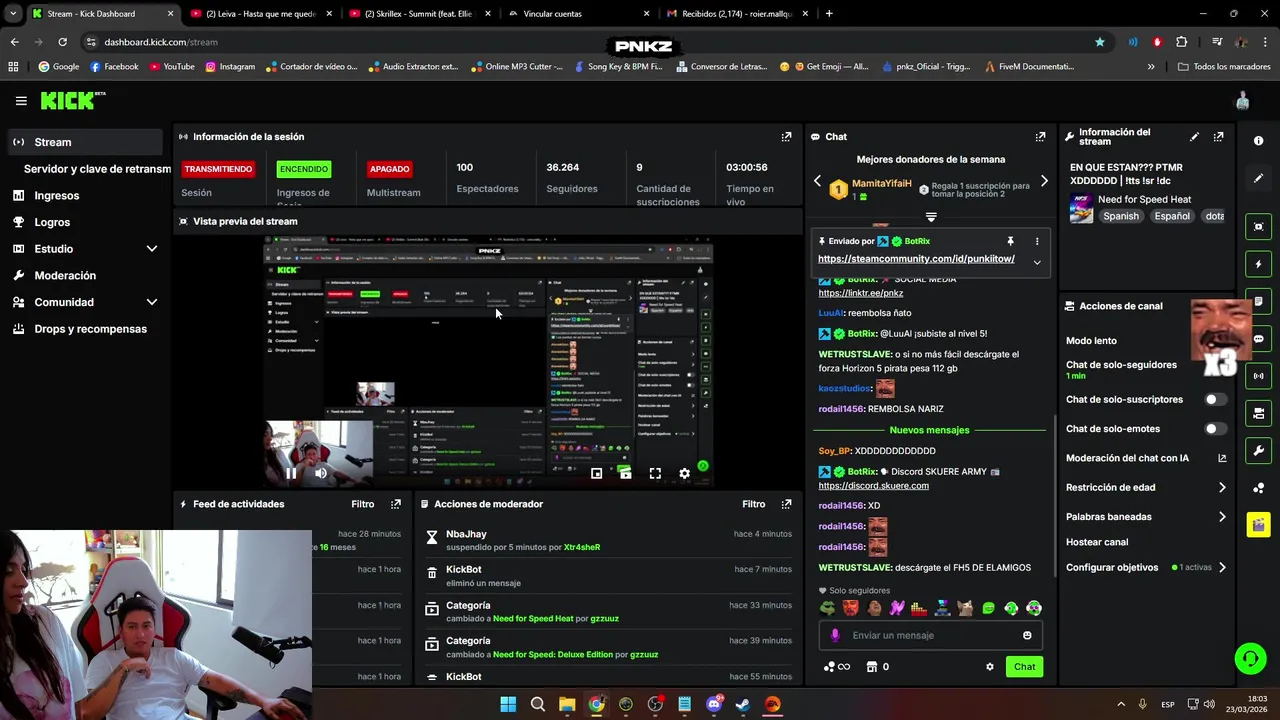Open Moderación del chat con IA
The image size is (1280, 720).
pyautogui.click(x=1146, y=458)
